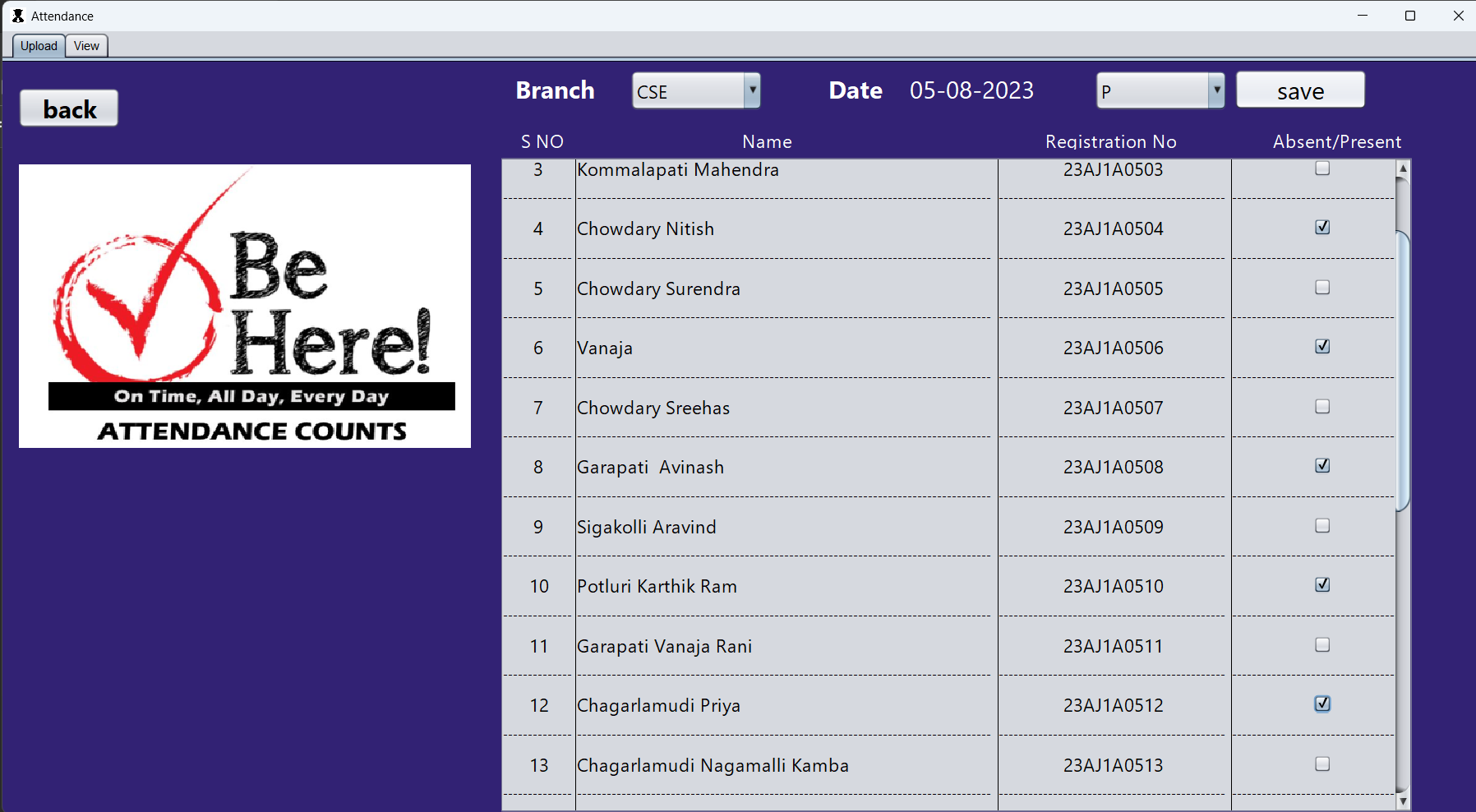Open the P status dropdown arrow
The width and height of the screenshot is (1476, 812).
click(x=1216, y=90)
